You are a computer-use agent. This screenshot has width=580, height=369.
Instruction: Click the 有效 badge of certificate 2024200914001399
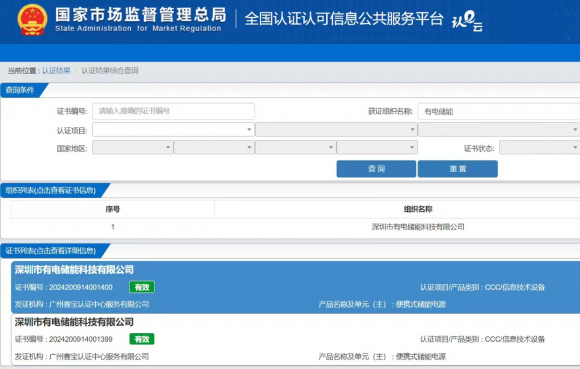tap(142, 339)
